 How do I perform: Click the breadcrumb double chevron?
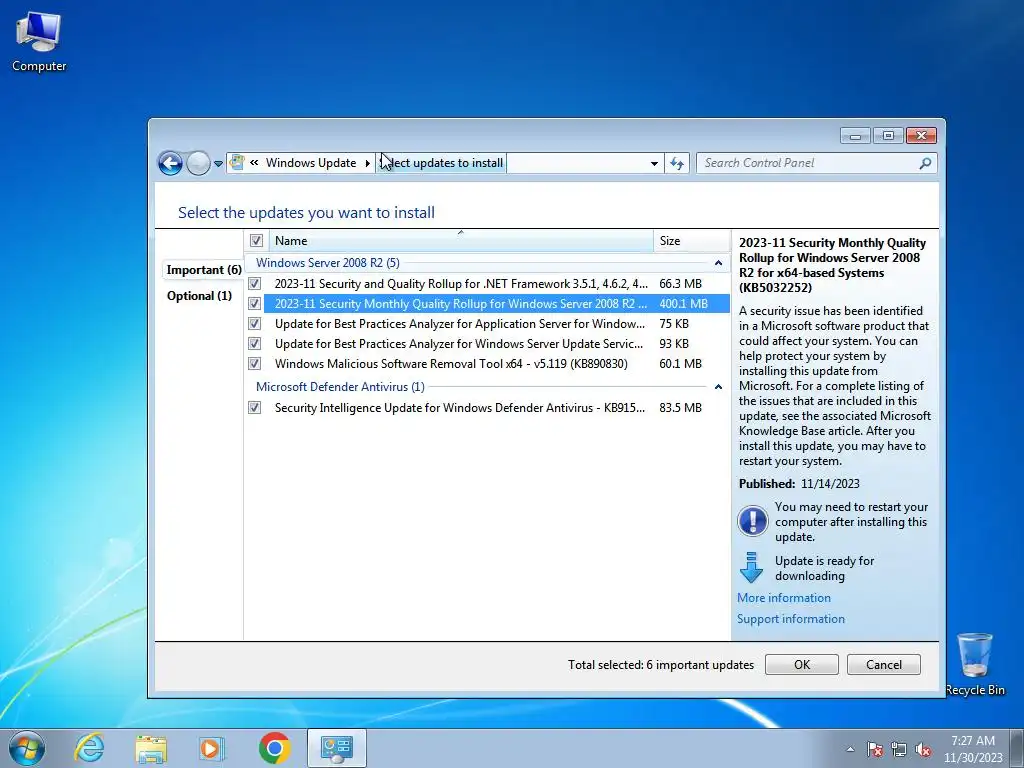pyautogui.click(x=254, y=163)
